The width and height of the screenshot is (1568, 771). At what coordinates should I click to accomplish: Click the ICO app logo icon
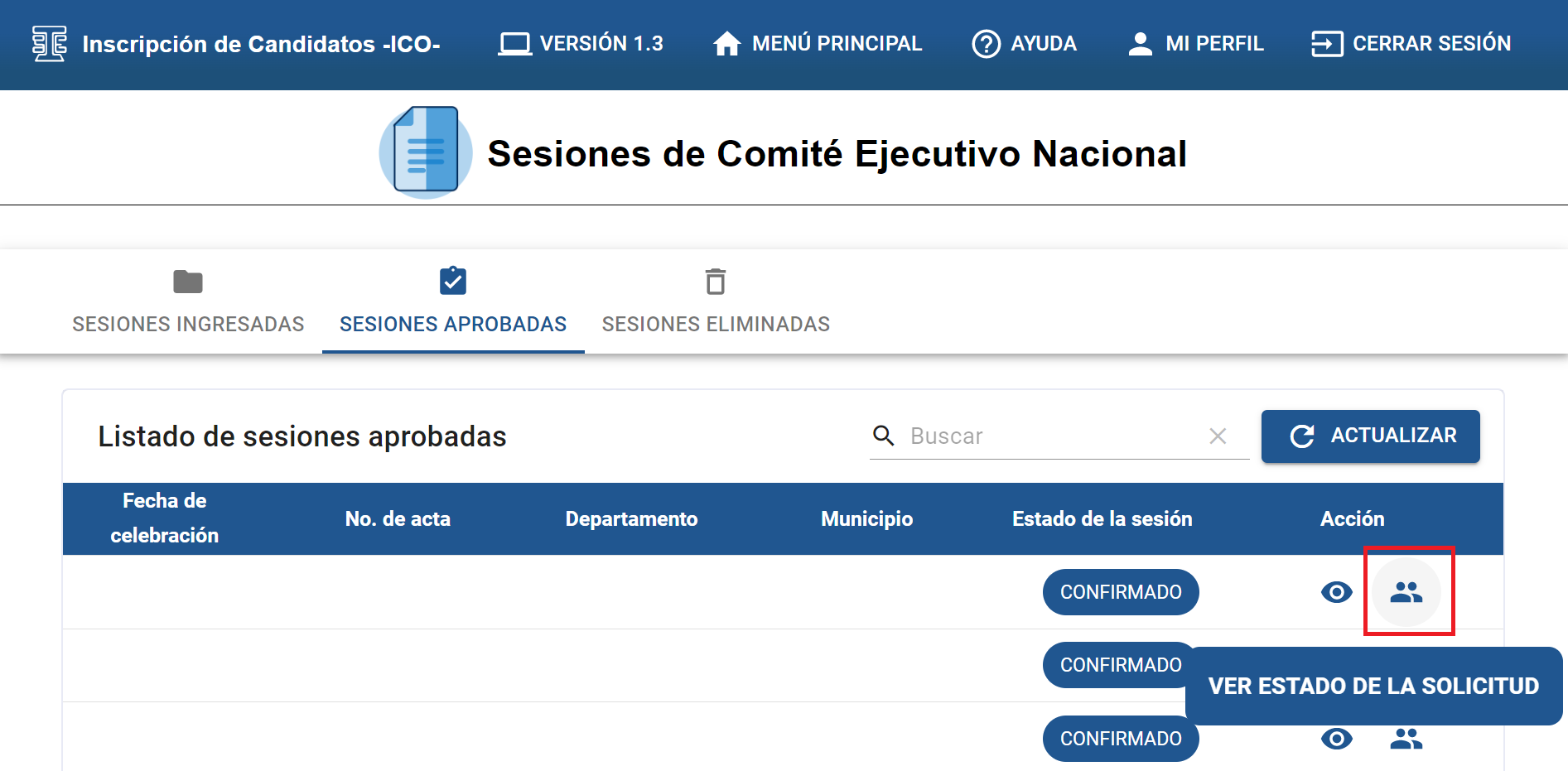49,44
